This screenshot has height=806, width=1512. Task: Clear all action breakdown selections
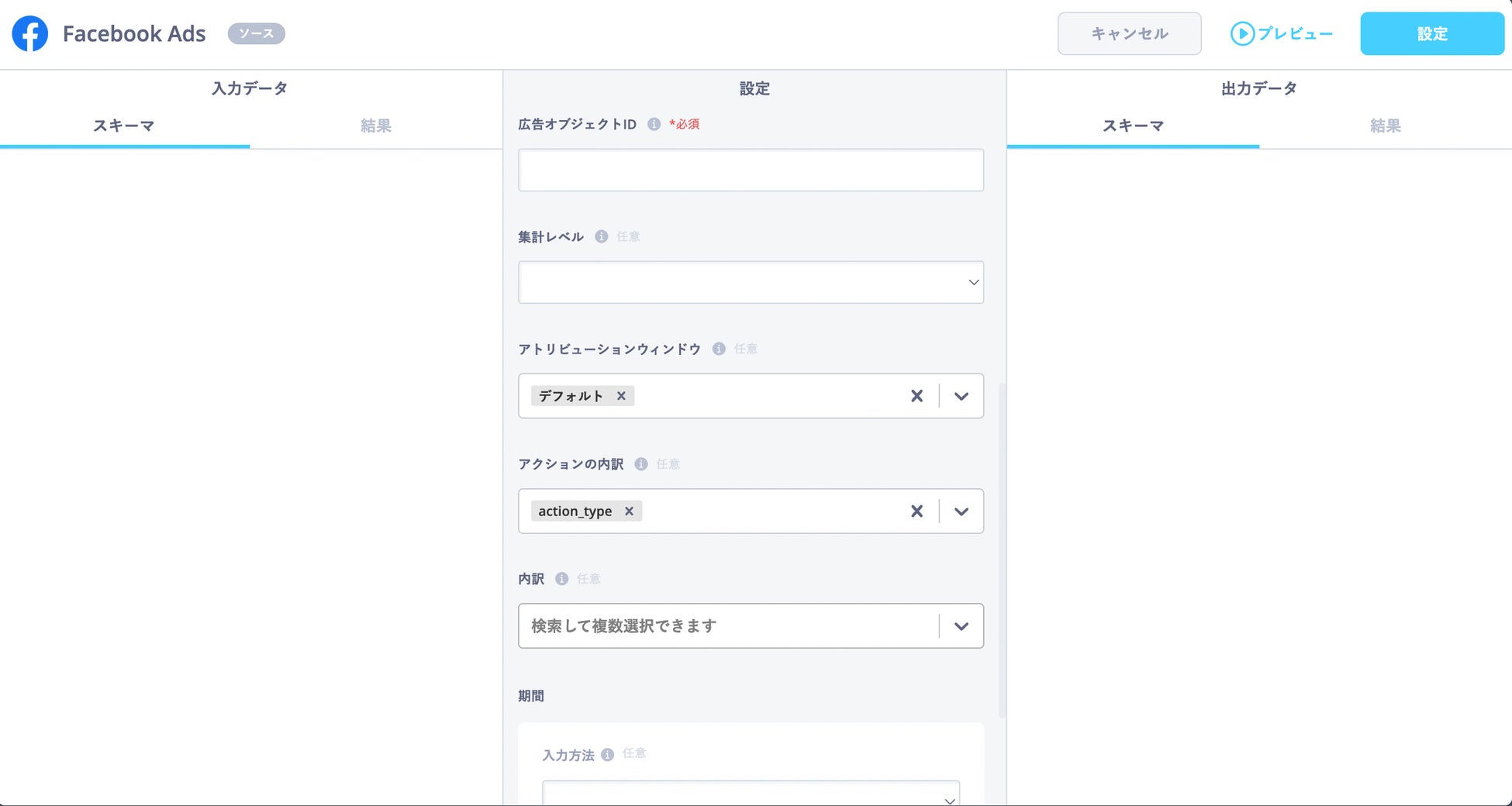[917, 511]
